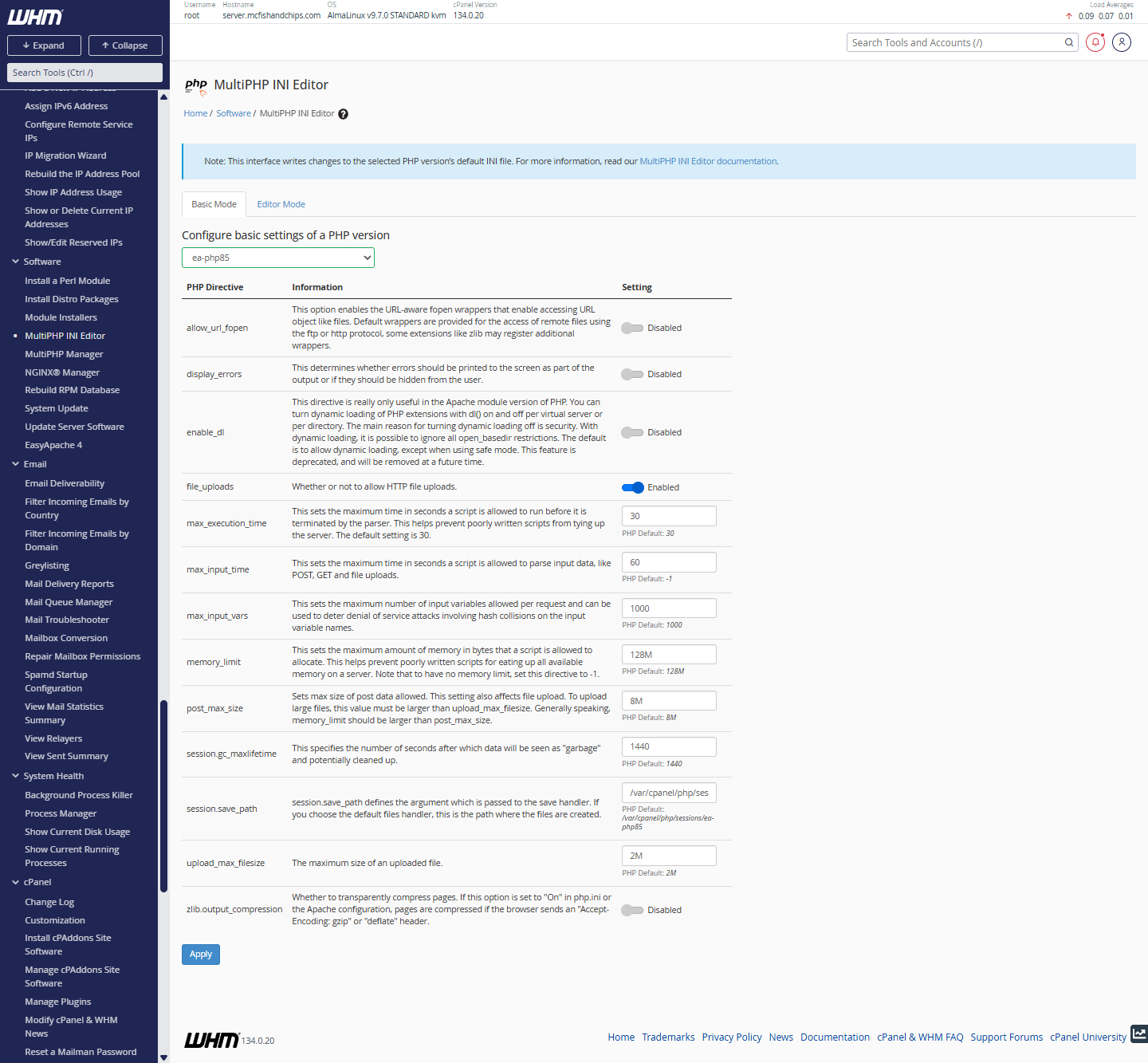This screenshot has width=1148, height=1063.
Task: Open MultiPHP Manager in sidebar
Action: pos(64,354)
